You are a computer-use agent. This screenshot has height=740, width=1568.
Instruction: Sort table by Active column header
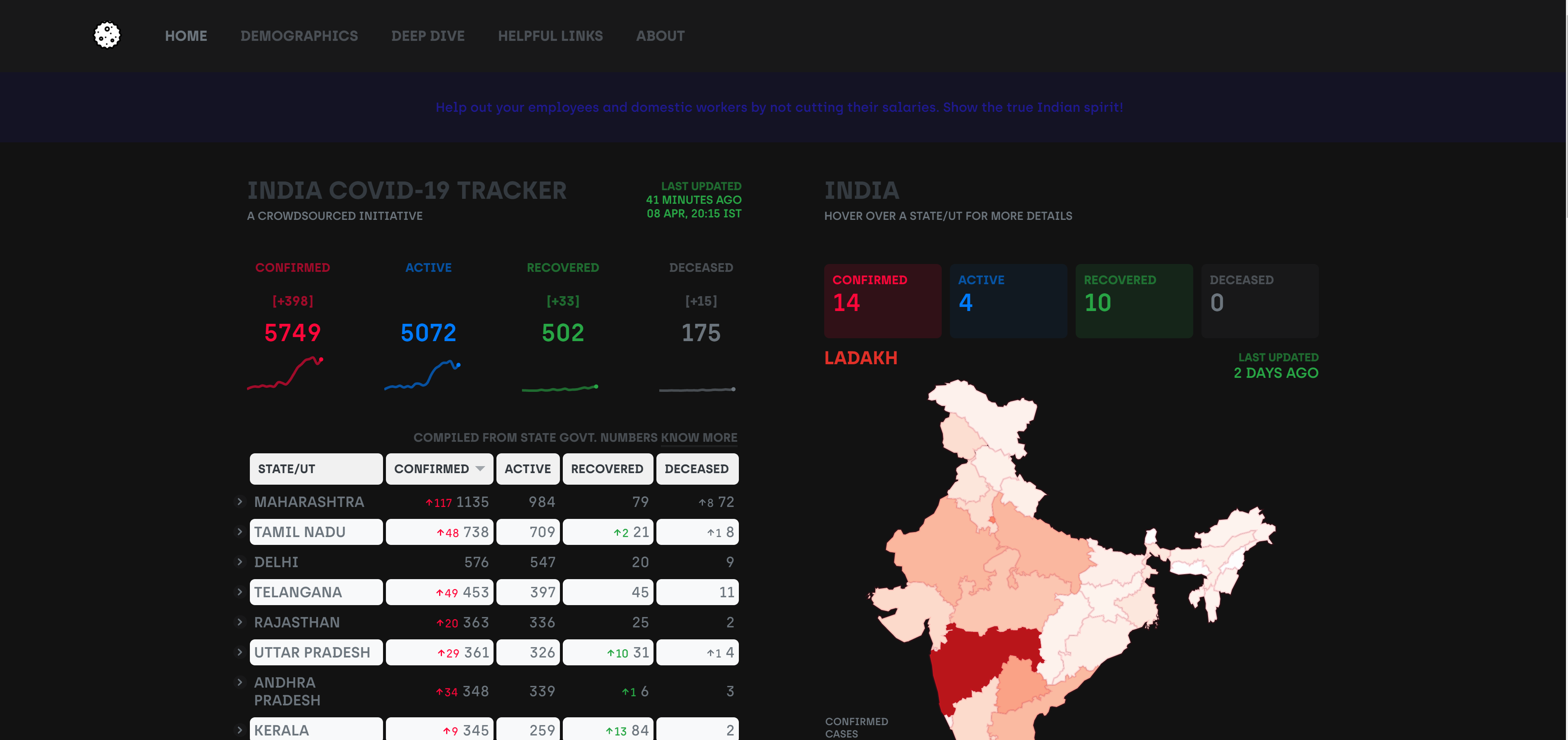[528, 469]
